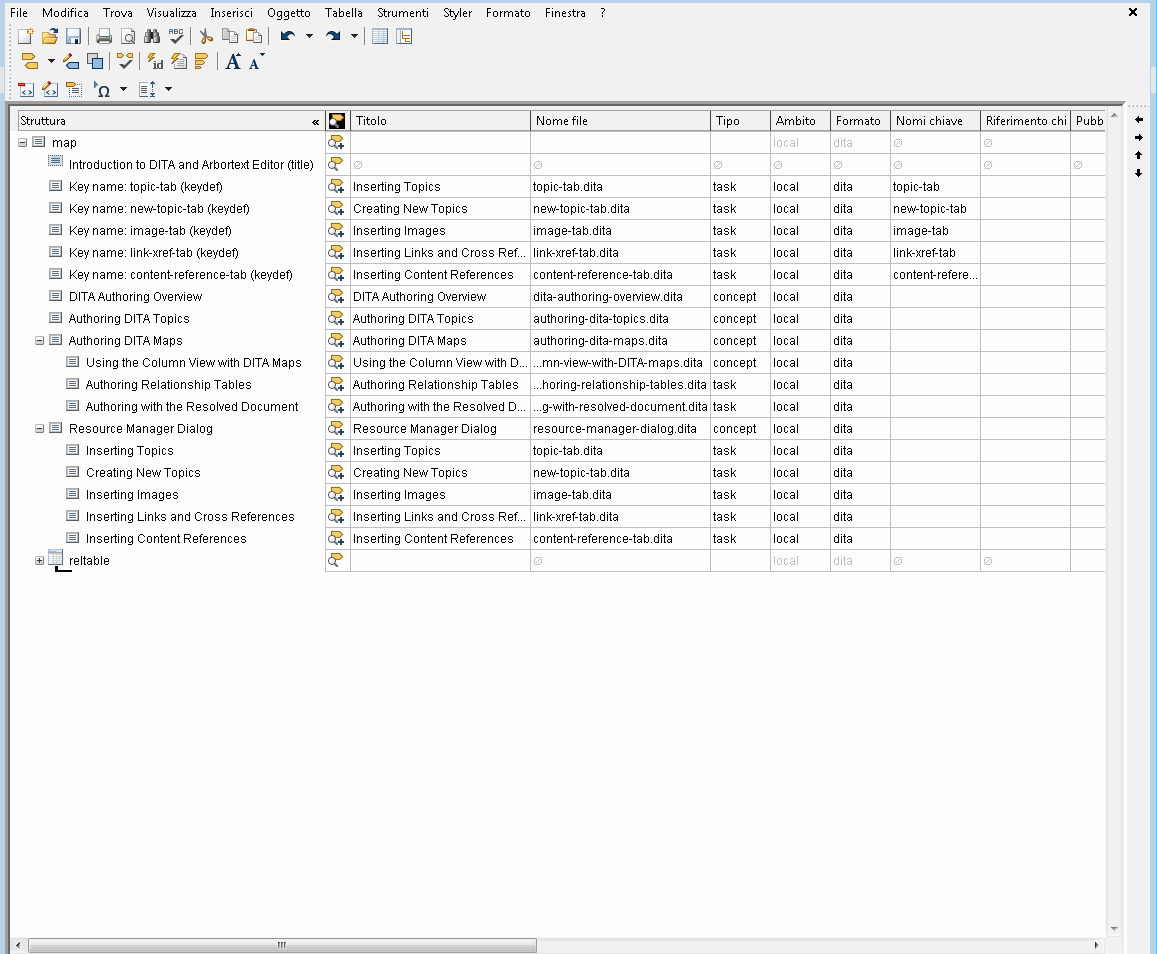Click the document map tree view icon
The width and height of the screenshot is (1157, 954).
(x=404, y=36)
